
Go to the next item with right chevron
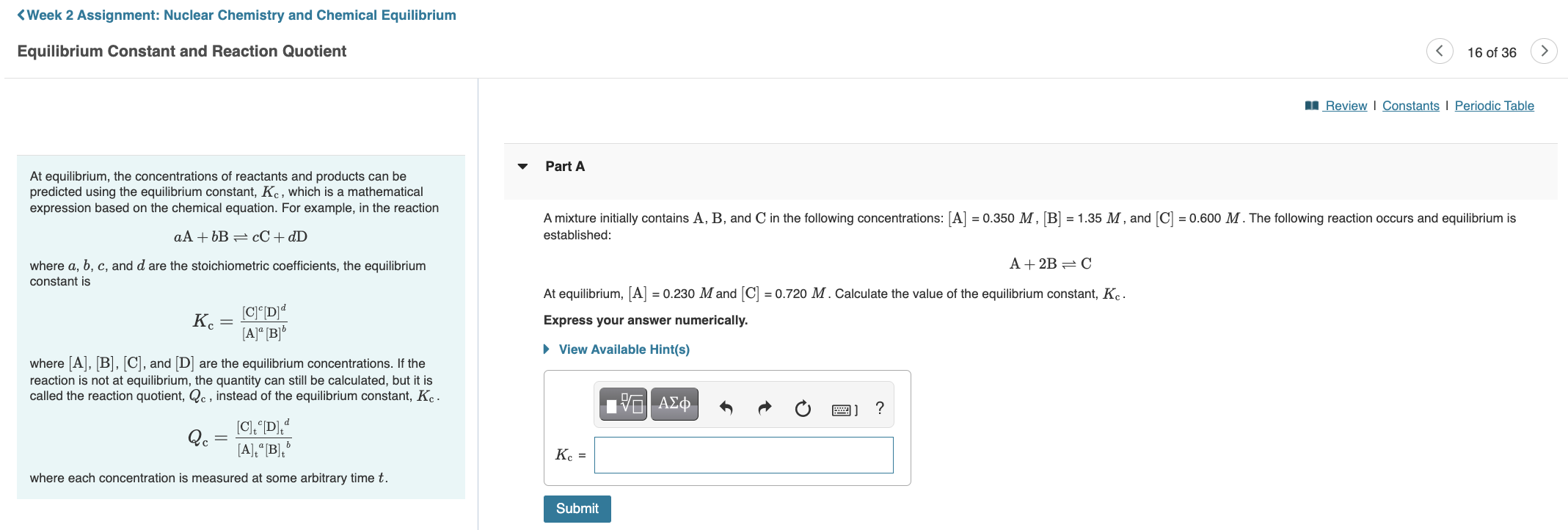point(1545,51)
